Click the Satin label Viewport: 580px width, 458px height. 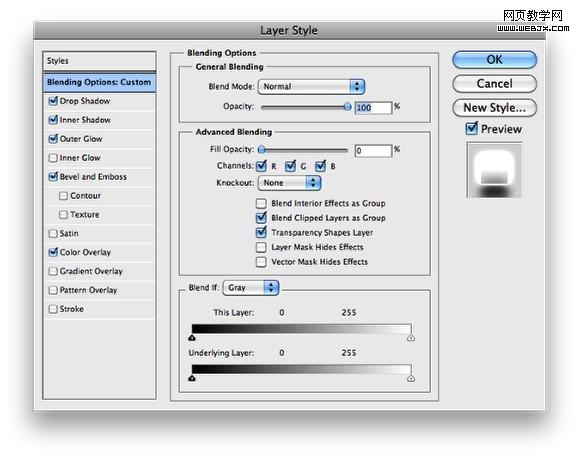coord(69,233)
